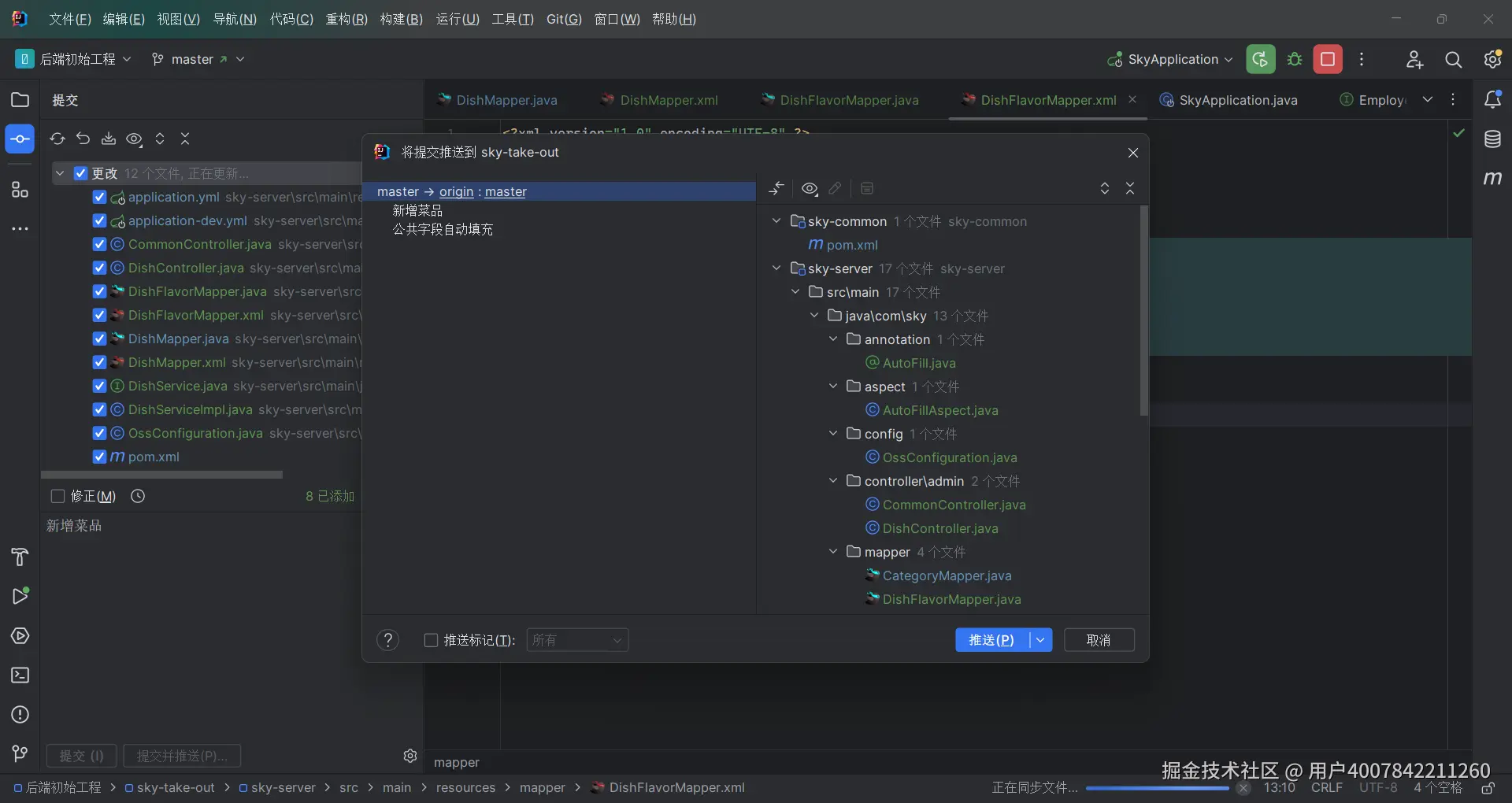The width and height of the screenshot is (1512, 803).
Task: Expand all items in the Commit panel
Action: pyautogui.click(x=160, y=139)
